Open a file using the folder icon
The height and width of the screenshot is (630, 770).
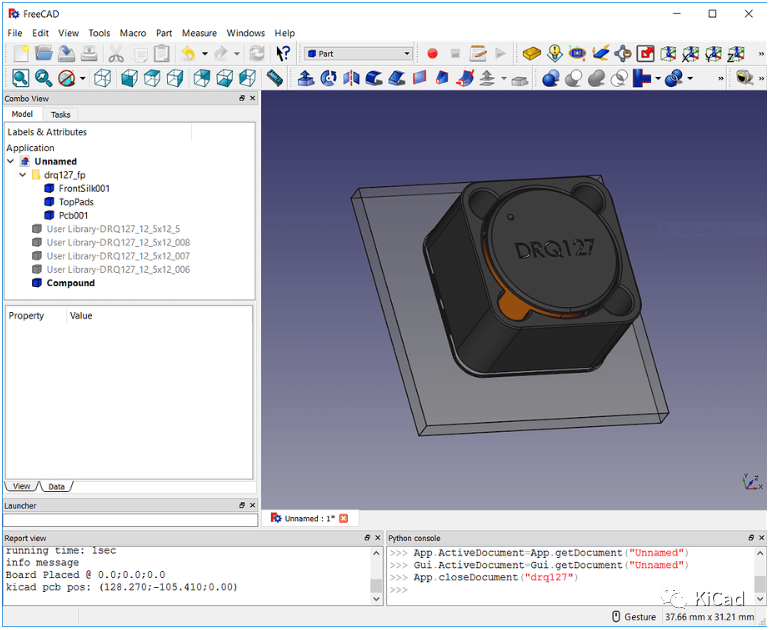tap(44, 54)
